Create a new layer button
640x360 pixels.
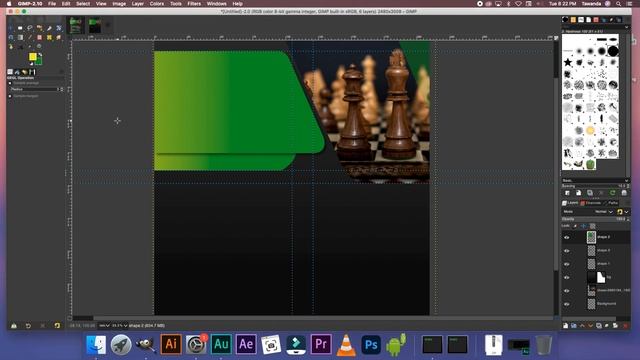(x=565, y=325)
